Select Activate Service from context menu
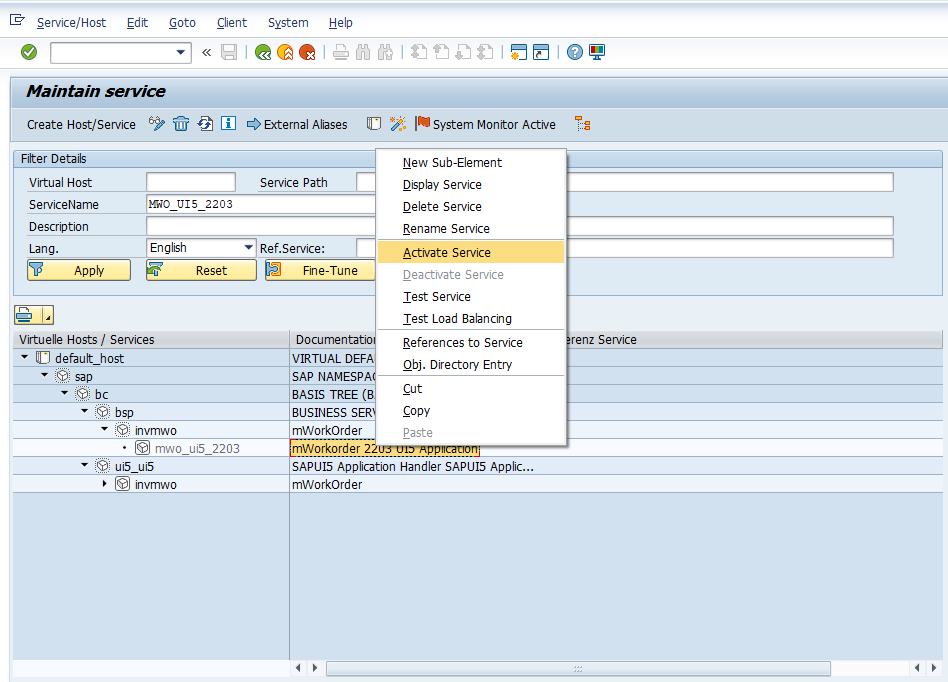 coord(446,253)
